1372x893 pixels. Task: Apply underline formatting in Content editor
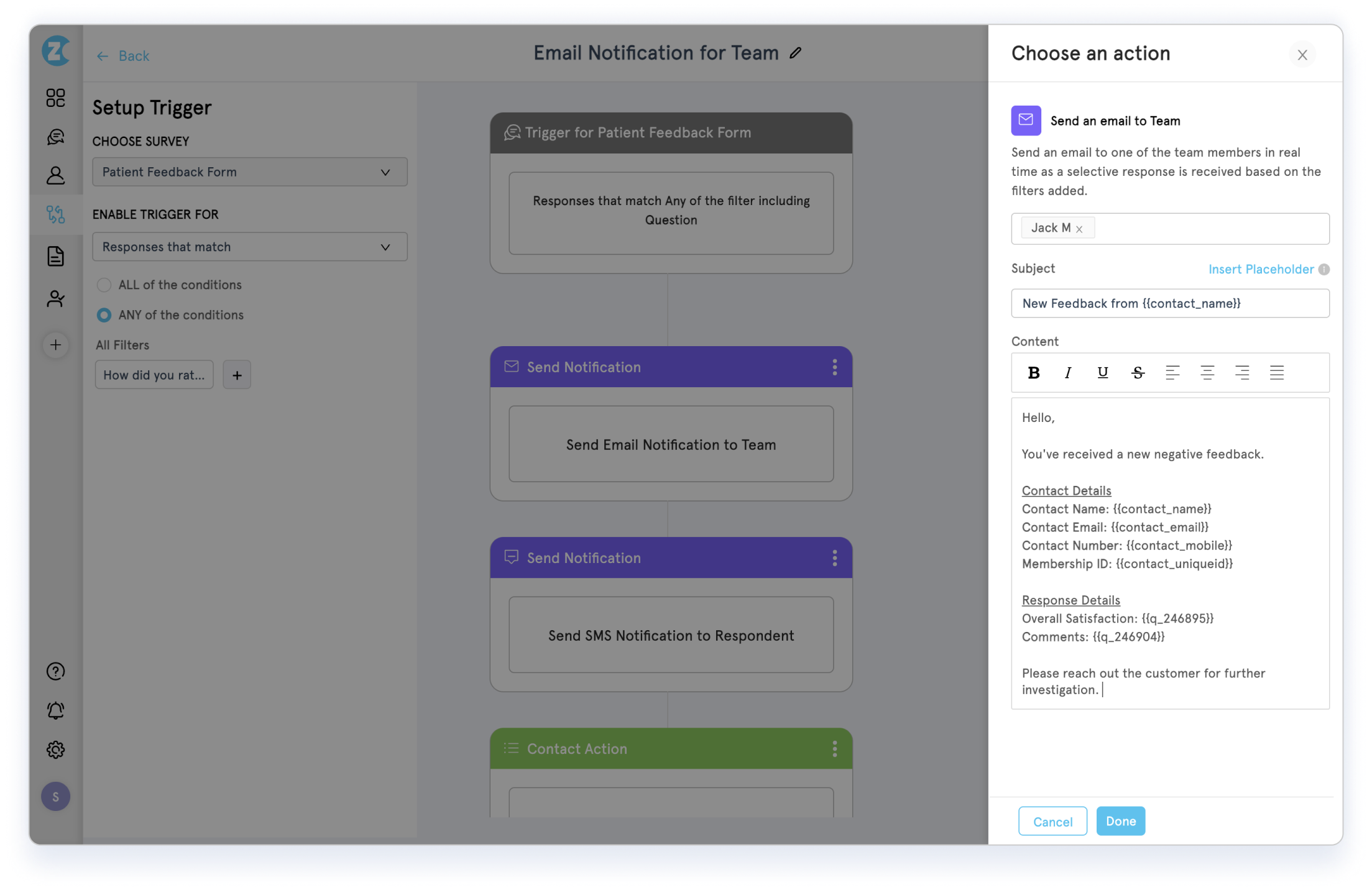pyautogui.click(x=1103, y=373)
